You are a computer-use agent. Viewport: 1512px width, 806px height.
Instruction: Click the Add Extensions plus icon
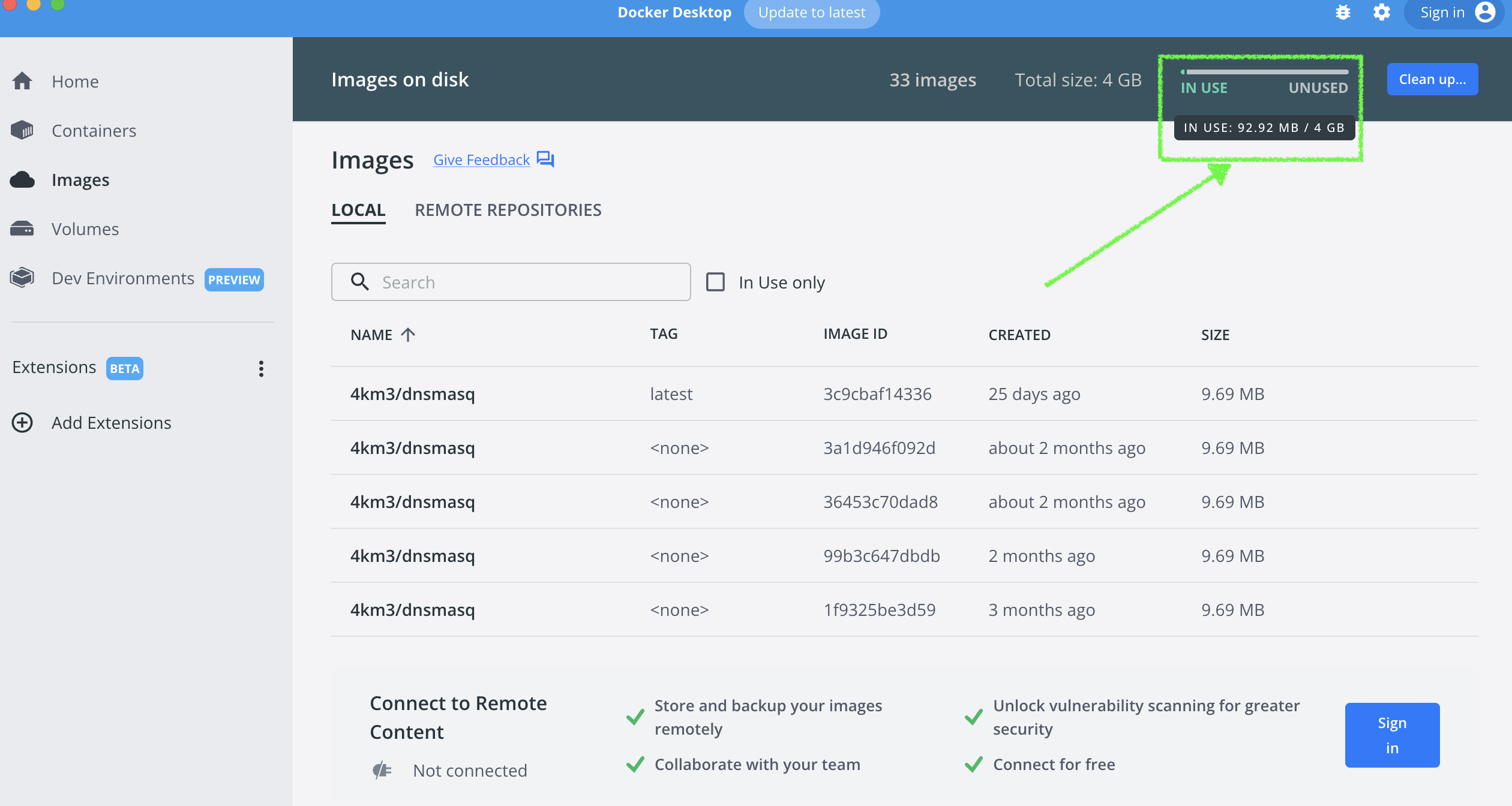(22, 423)
